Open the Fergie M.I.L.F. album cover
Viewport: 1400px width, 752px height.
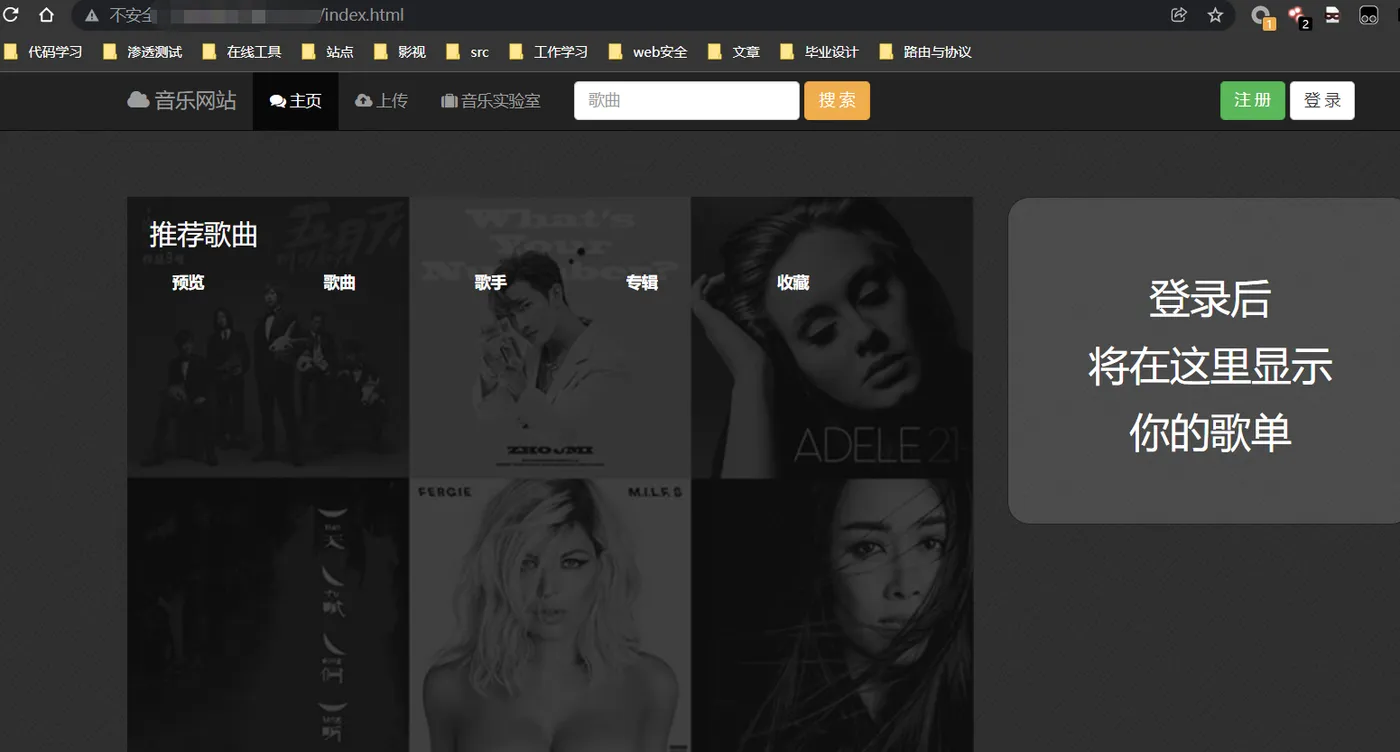pyautogui.click(x=550, y=615)
